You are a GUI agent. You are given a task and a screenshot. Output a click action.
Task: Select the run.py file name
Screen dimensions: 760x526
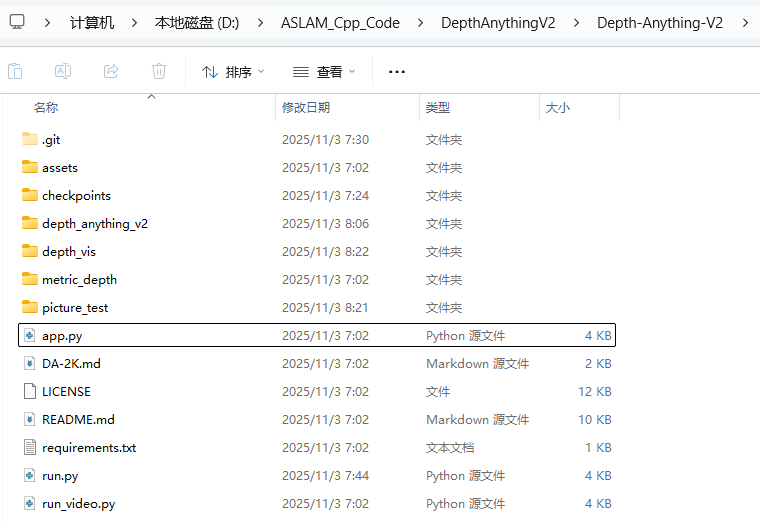[60, 476]
